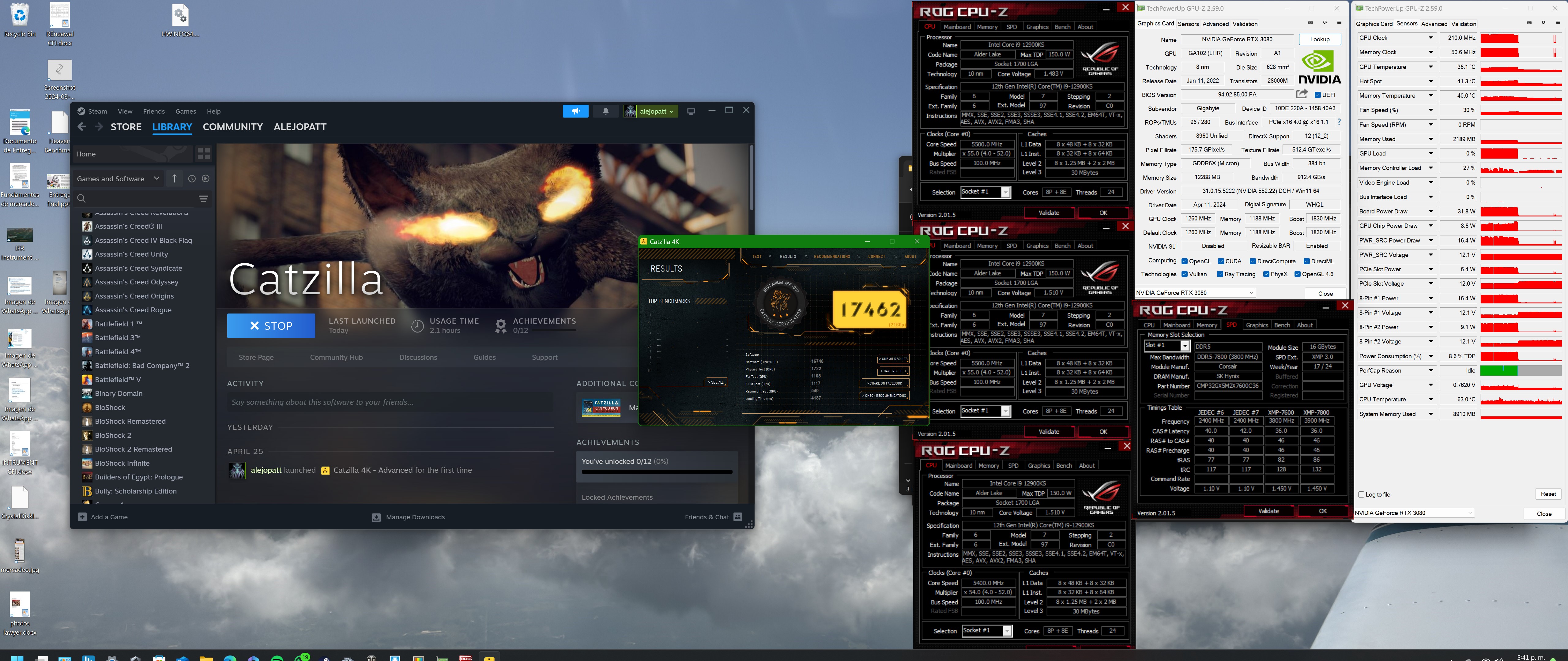Viewport: 1568px width, 661px height.
Task: Toggle the DirectCompute checkbox
Action: click(1253, 261)
